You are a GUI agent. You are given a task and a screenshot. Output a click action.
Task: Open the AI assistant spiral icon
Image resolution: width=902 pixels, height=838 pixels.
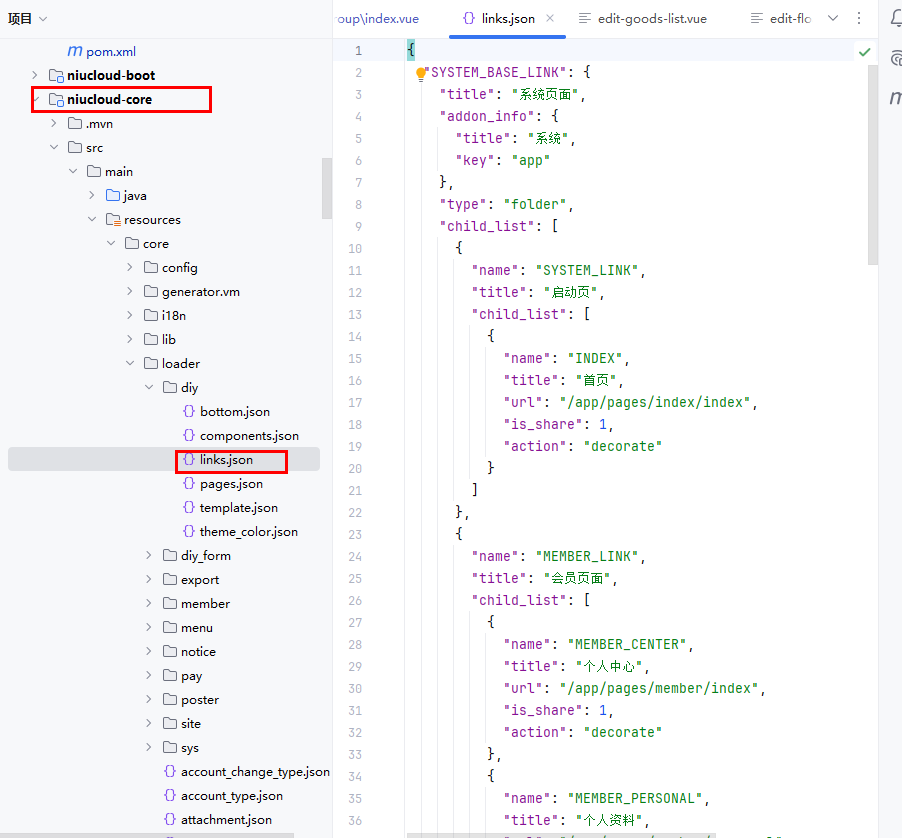tap(896, 58)
